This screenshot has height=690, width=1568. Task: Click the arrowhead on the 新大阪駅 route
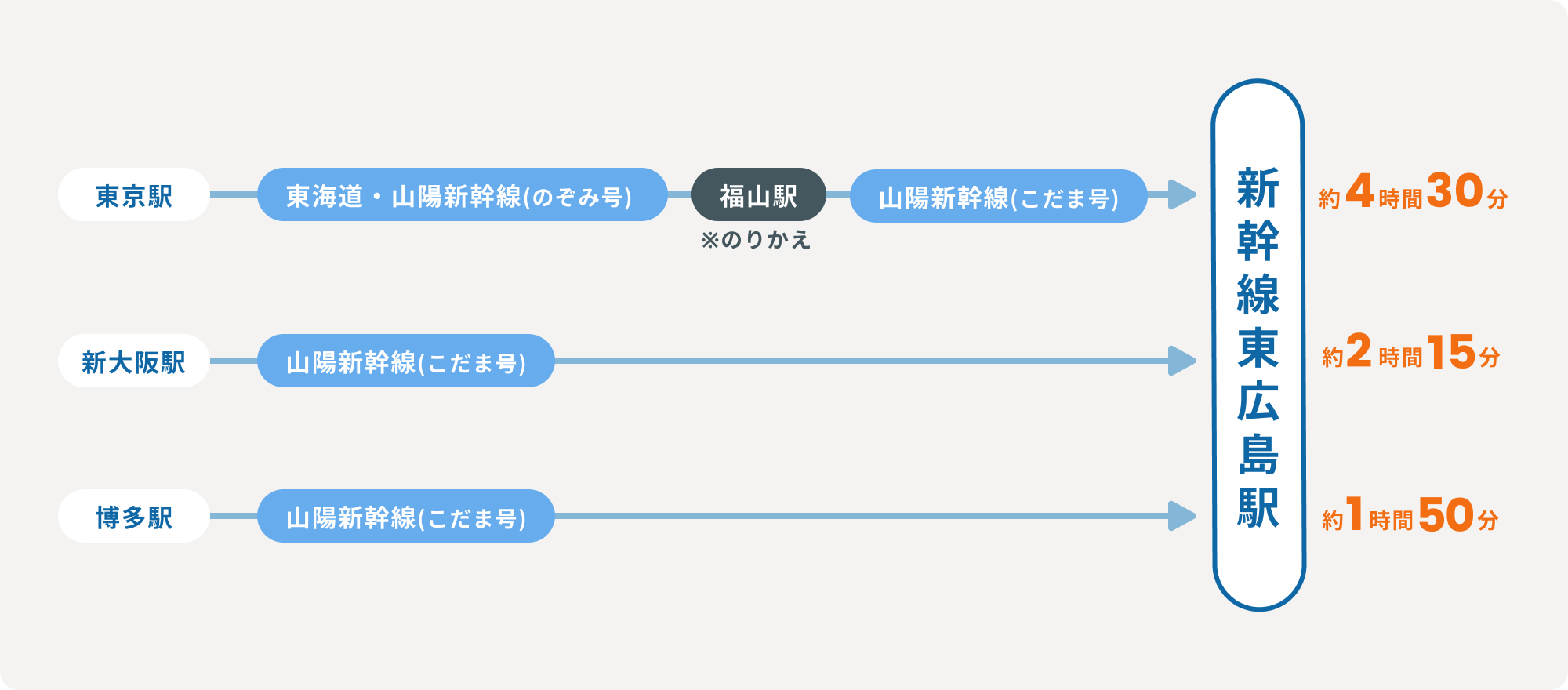coord(1182,361)
